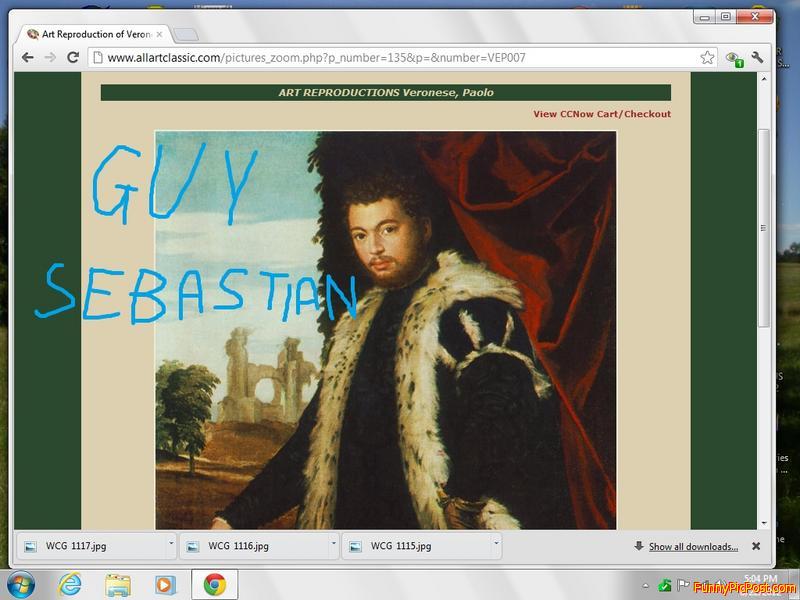Click the Veronese portrait painting image
Viewport: 800px width, 600px height.
(386, 330)
